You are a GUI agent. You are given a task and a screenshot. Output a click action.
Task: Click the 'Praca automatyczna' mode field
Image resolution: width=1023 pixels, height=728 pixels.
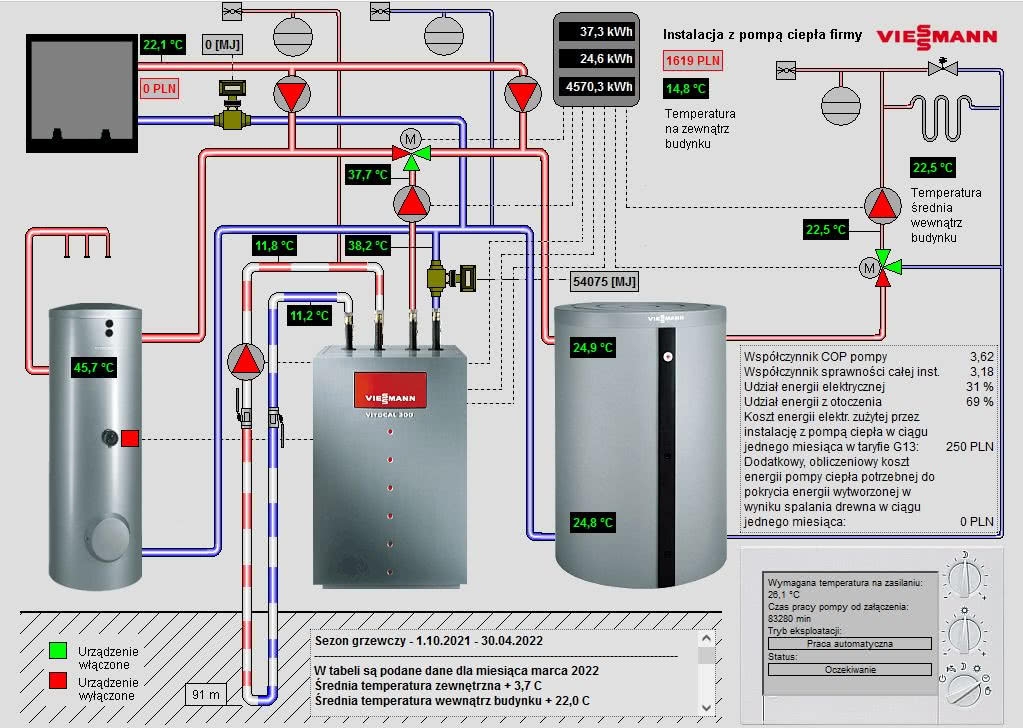pyautogui.click(x=849, y=644)
